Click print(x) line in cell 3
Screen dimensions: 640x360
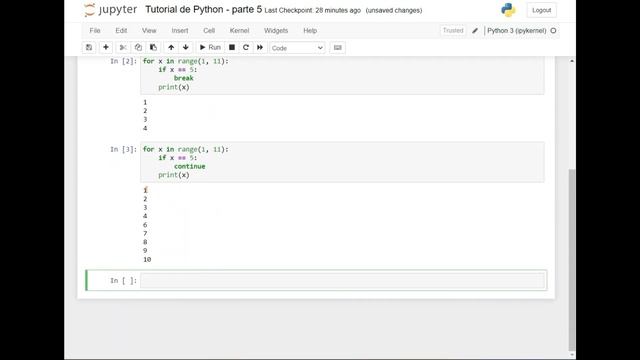[174, 175]
